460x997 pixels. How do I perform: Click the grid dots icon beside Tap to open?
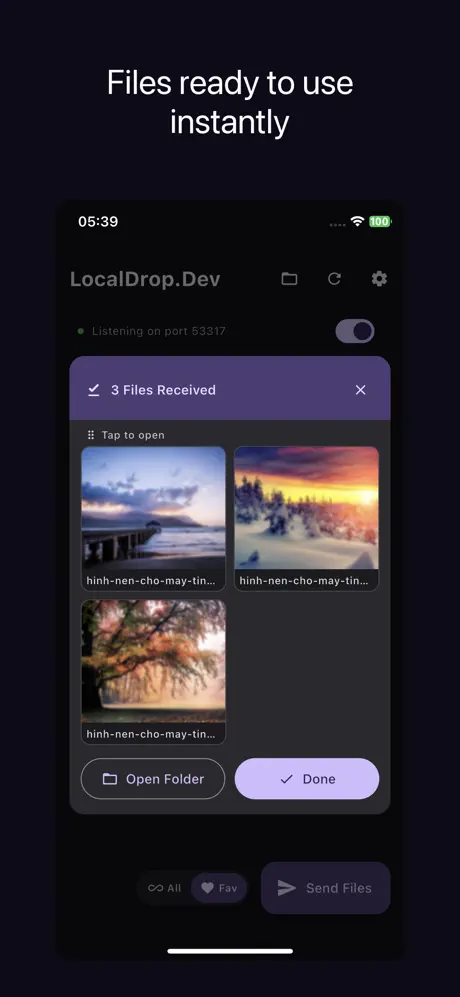[91, 436]
